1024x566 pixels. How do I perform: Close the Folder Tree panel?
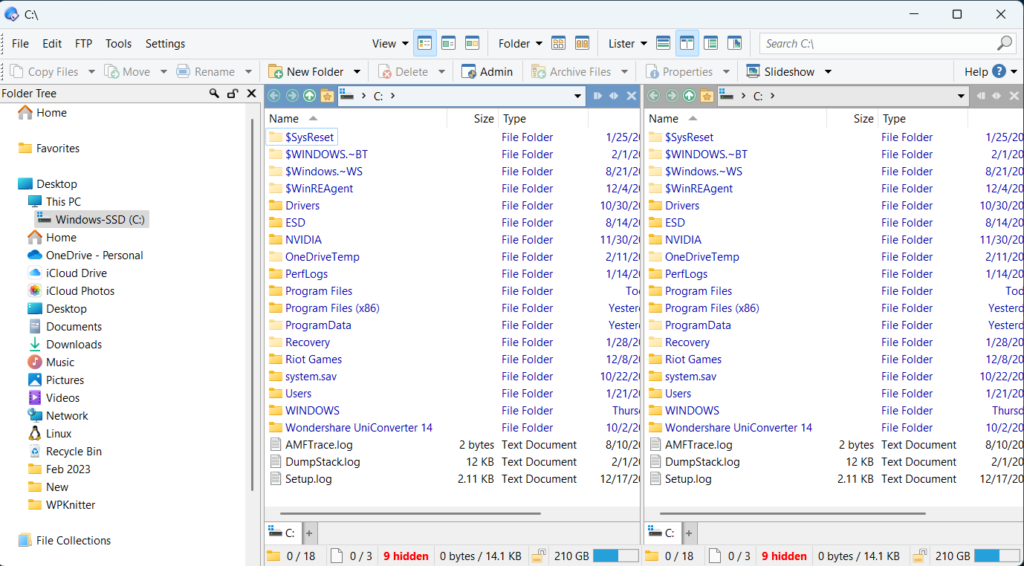pos(250,93)
